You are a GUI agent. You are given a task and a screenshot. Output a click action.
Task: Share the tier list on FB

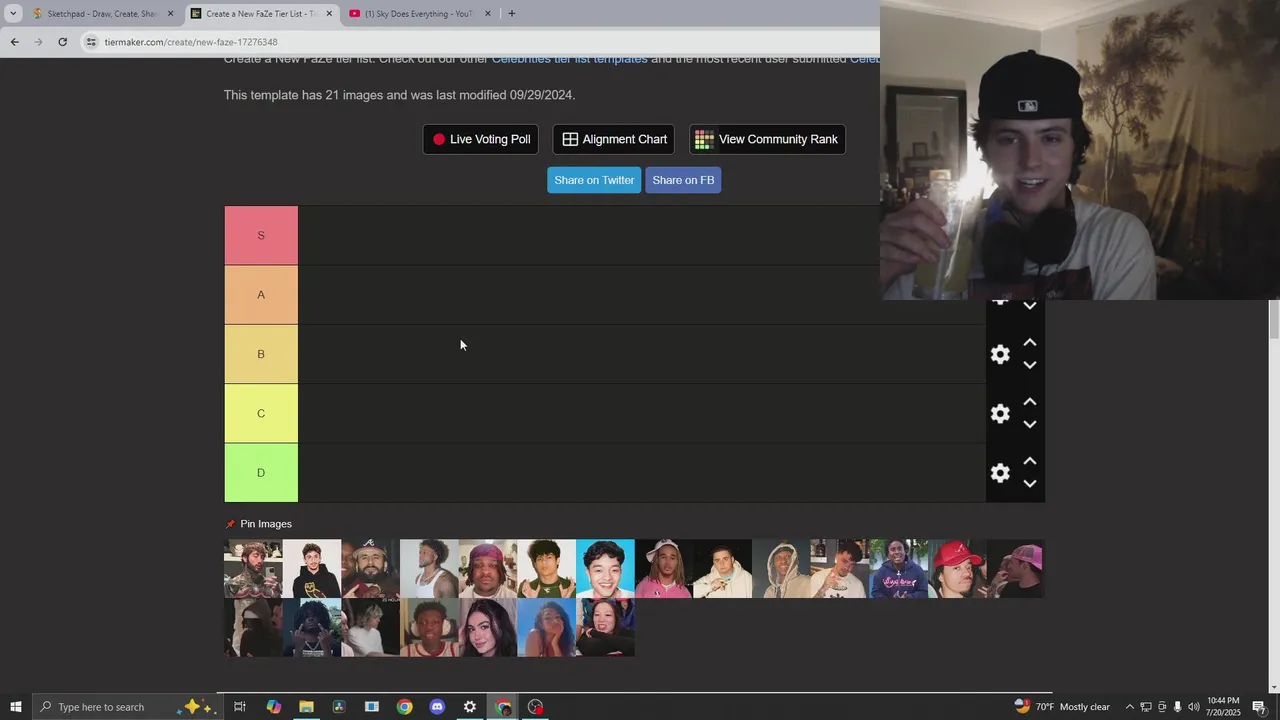[x=683, y=180]
